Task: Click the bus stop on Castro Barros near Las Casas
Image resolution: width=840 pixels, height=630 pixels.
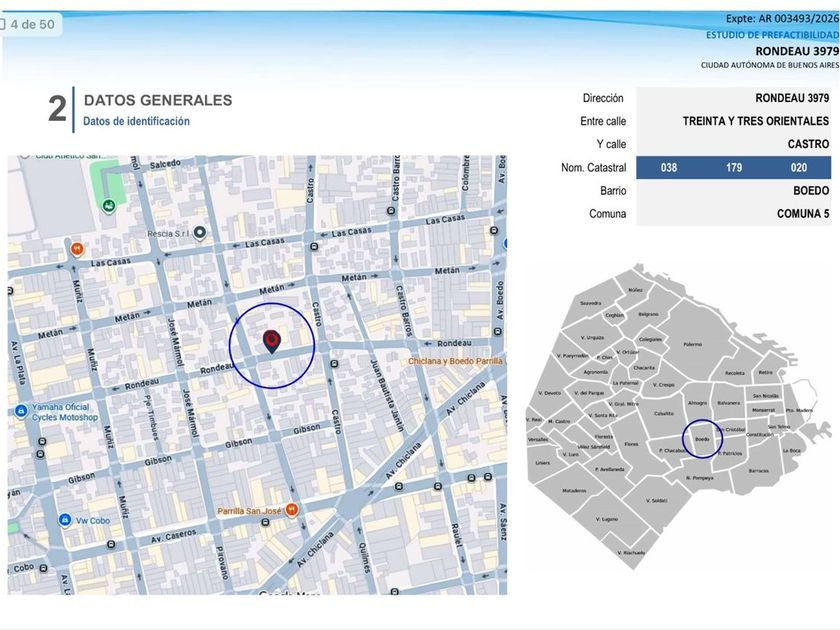Action: [391, 211]
